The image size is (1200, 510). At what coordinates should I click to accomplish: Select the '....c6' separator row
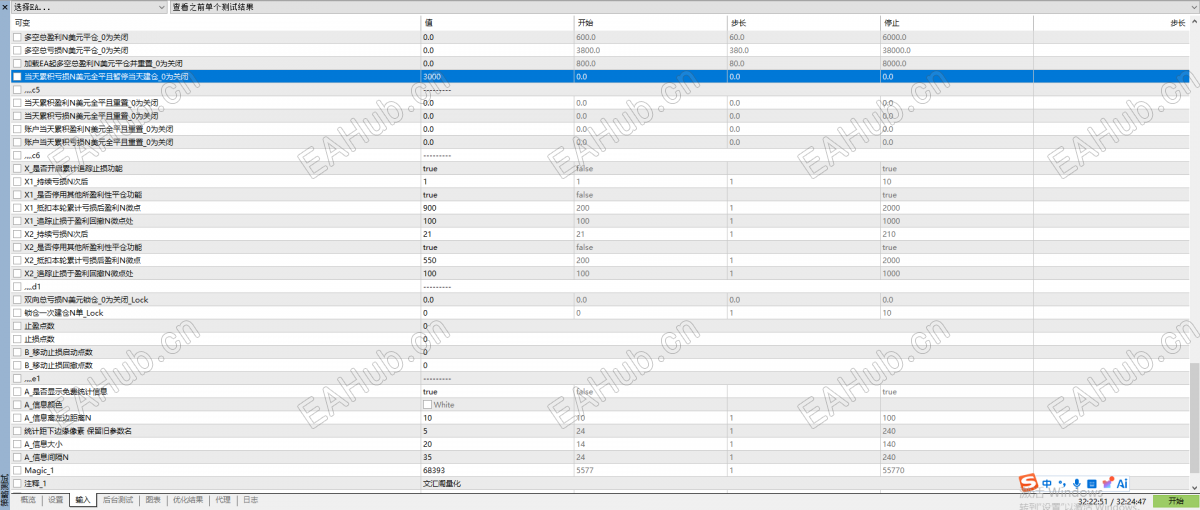click(600, 155)
